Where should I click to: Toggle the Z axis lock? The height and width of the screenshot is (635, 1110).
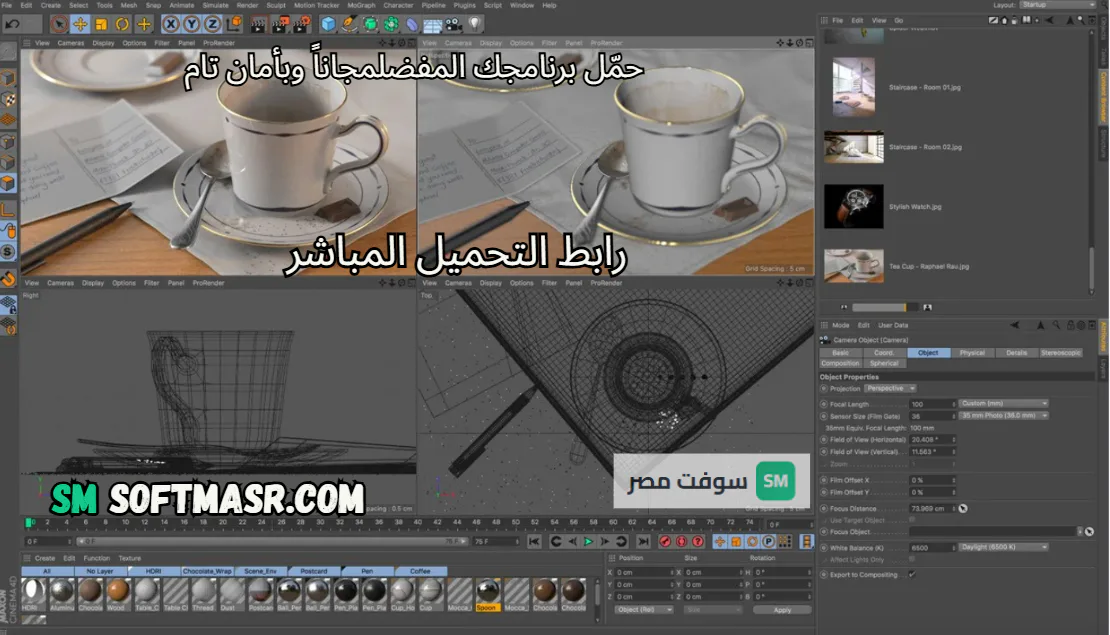pyautogui.click(x=212, y=25)
